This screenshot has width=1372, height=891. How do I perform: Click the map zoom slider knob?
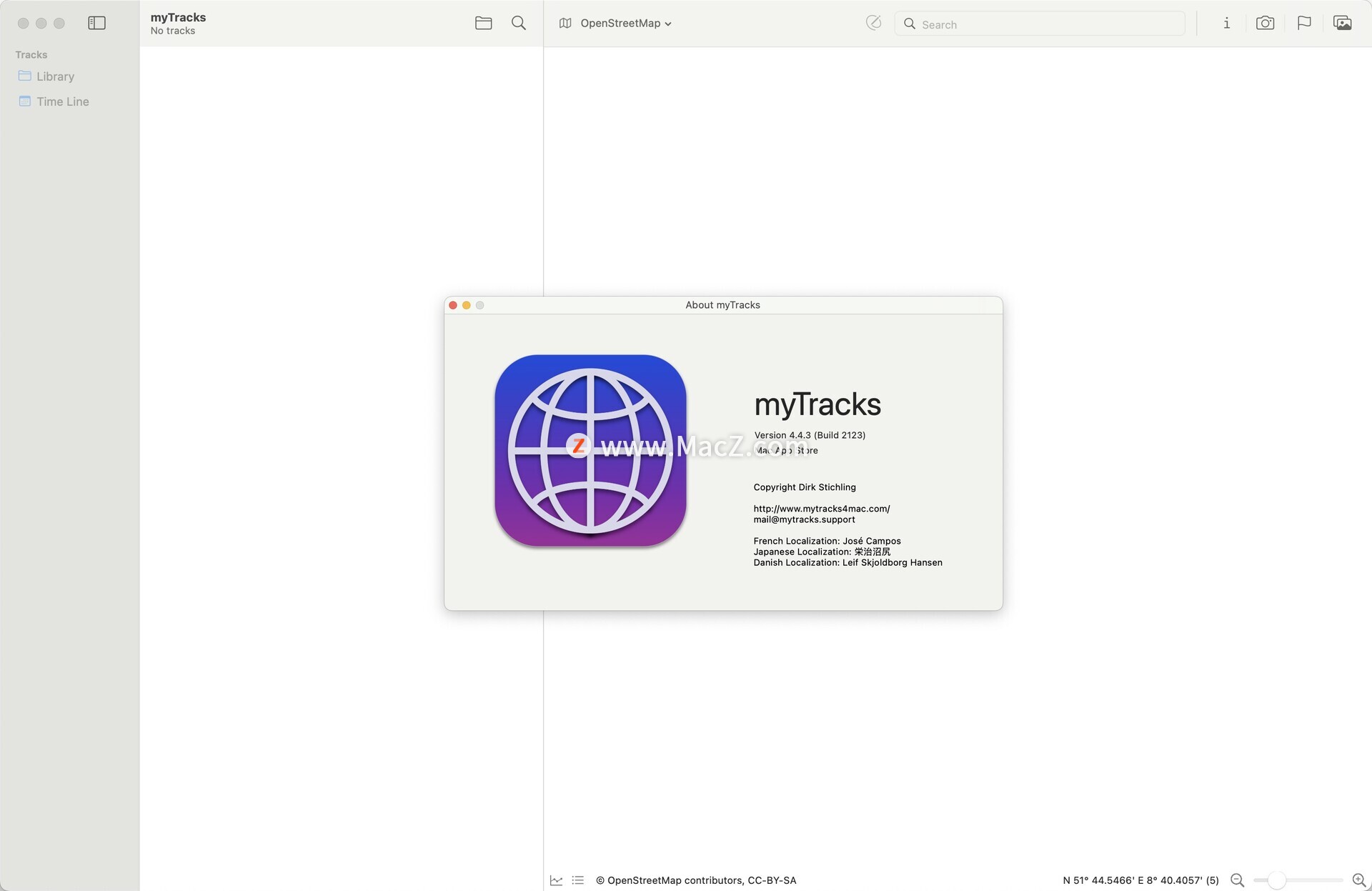(x=1276, y=880)
